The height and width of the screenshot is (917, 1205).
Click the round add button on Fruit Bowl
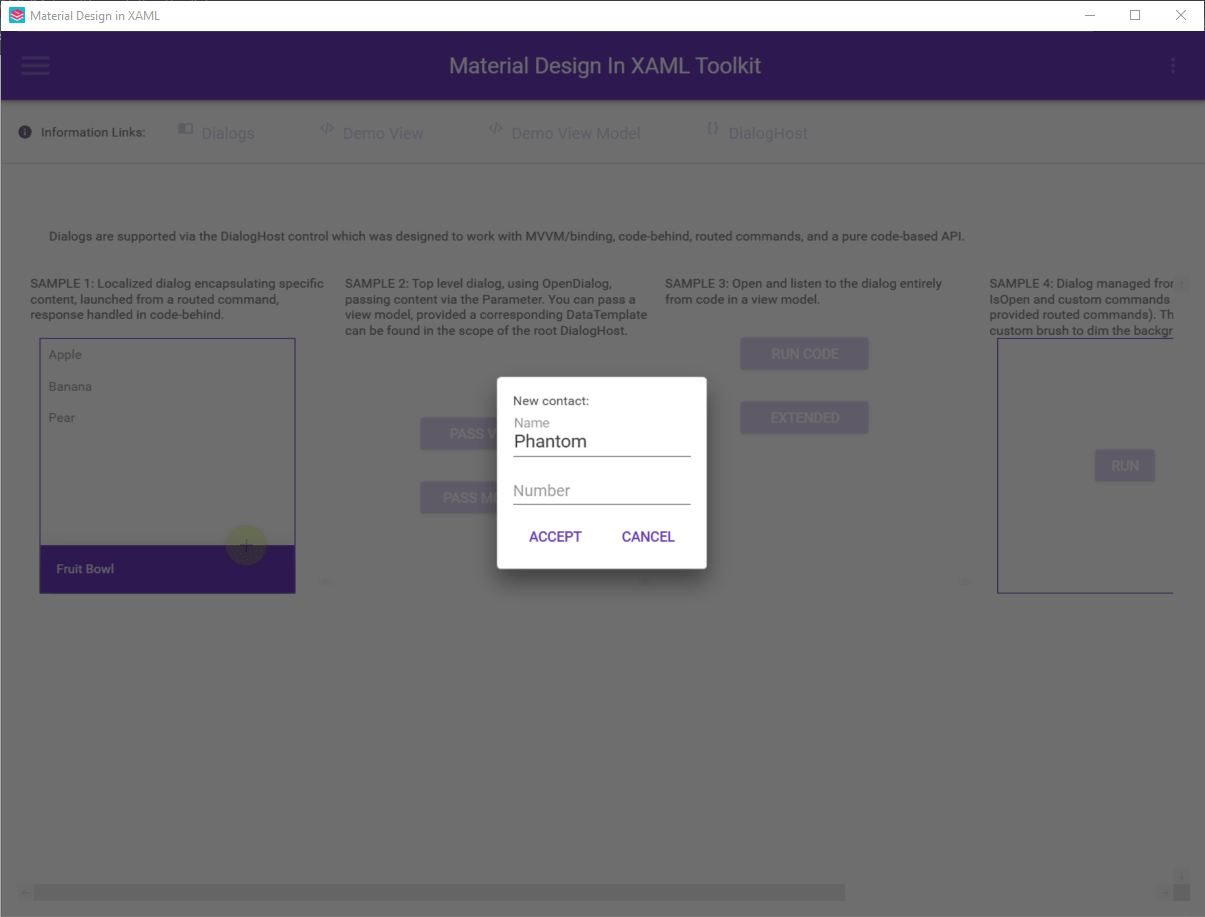pos(246,546)
